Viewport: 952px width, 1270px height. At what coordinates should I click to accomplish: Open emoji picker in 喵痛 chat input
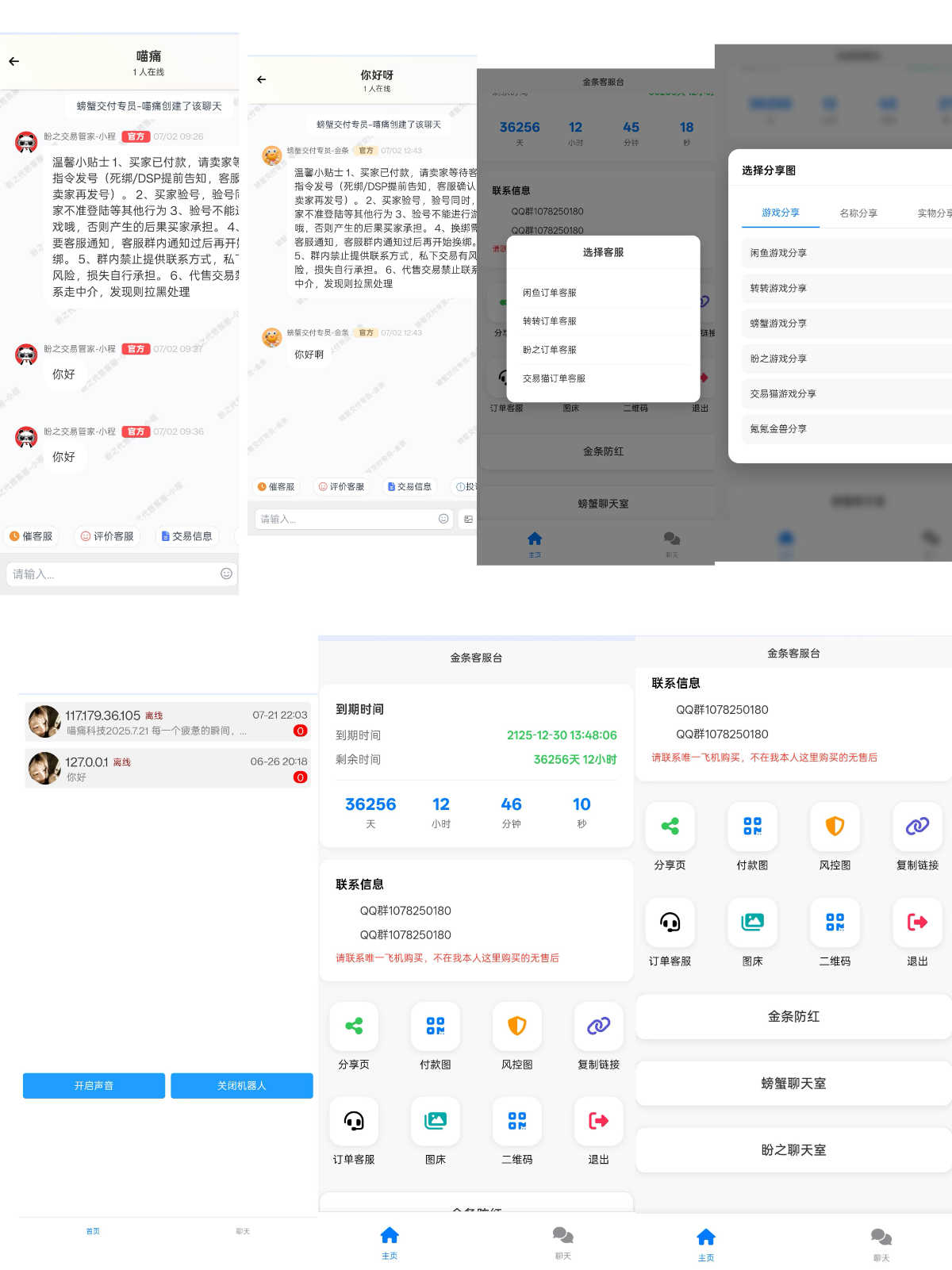pos(226,574)
